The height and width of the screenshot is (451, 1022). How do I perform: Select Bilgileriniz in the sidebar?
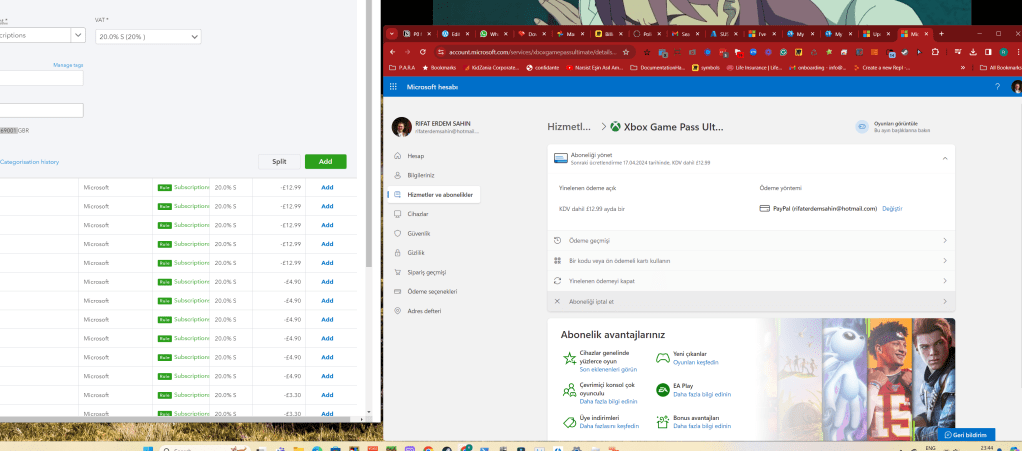click(x=420, y=175)
